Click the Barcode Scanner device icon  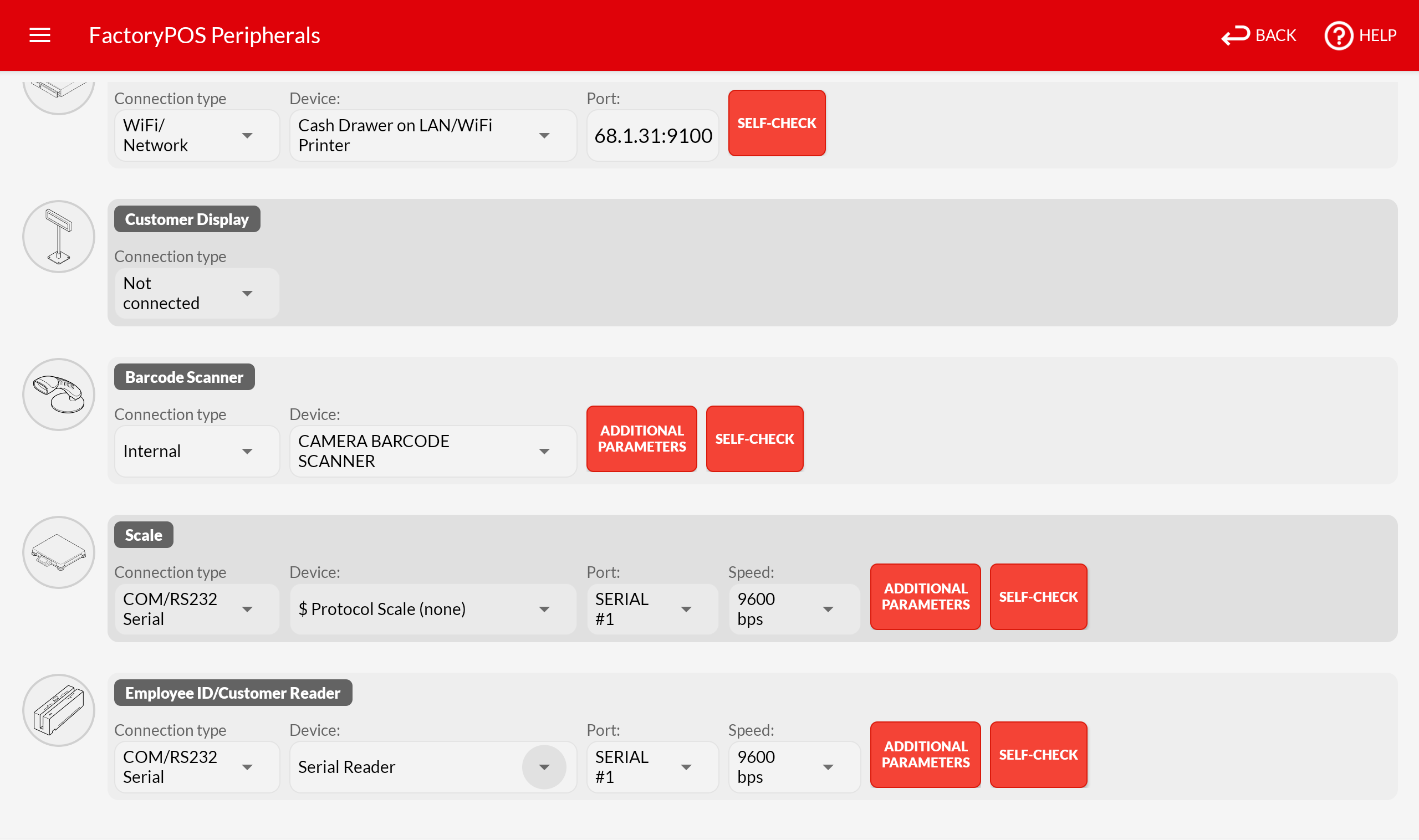coord(58,395)
